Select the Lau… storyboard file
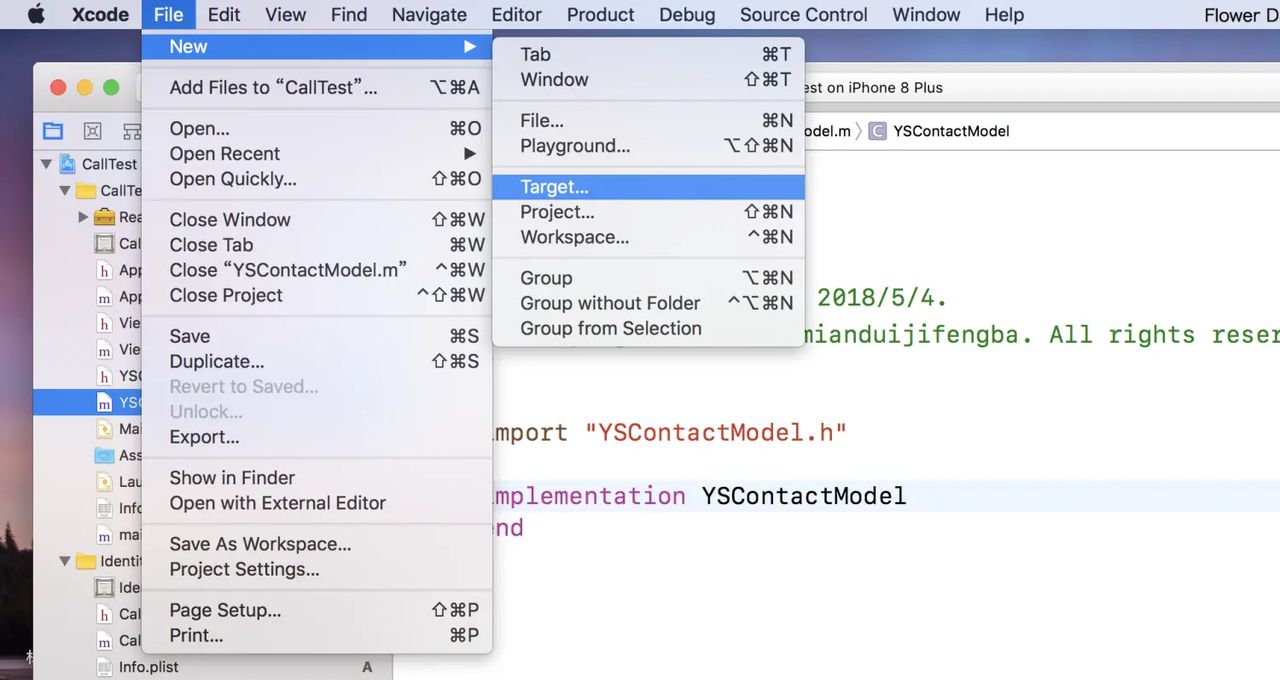Screen dimensions: 1280x680 pos(117,481)
